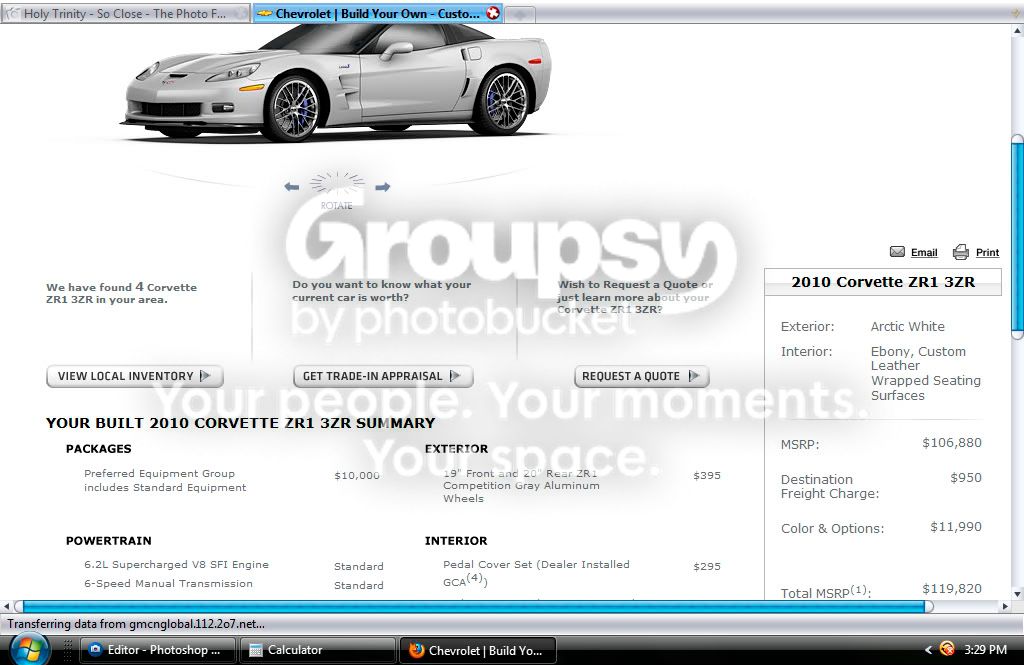Click the envelope Email icon
The image size is (1024, 665).
click(x=897, y=251)
